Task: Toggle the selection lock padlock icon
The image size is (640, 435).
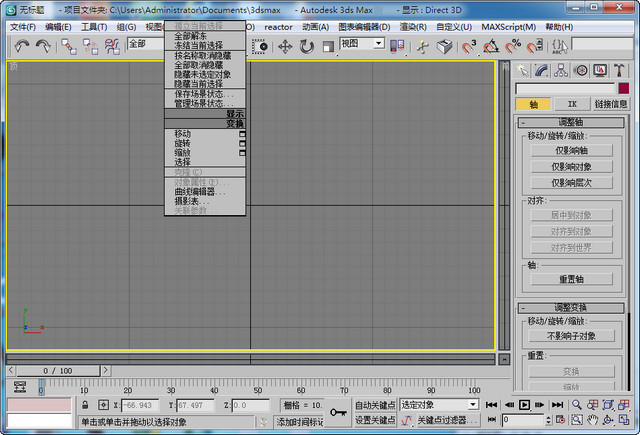Action: click(x=87, y=405)
